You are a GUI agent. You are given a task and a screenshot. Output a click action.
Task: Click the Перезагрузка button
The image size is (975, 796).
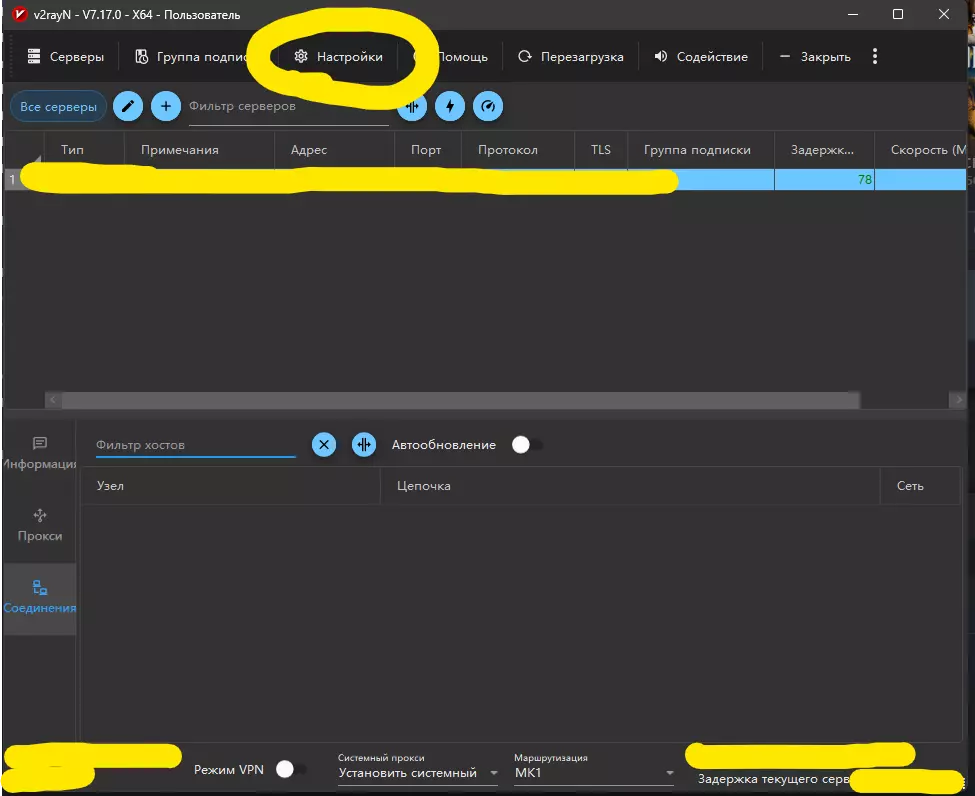point(570,57)
